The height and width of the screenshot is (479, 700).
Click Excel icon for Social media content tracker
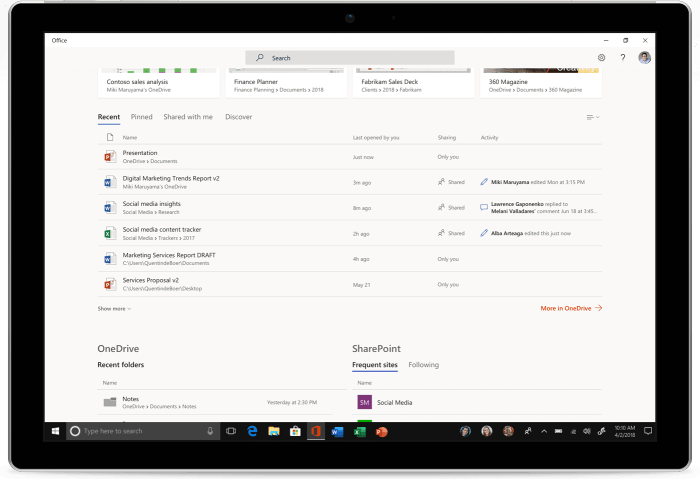[110, 233]
